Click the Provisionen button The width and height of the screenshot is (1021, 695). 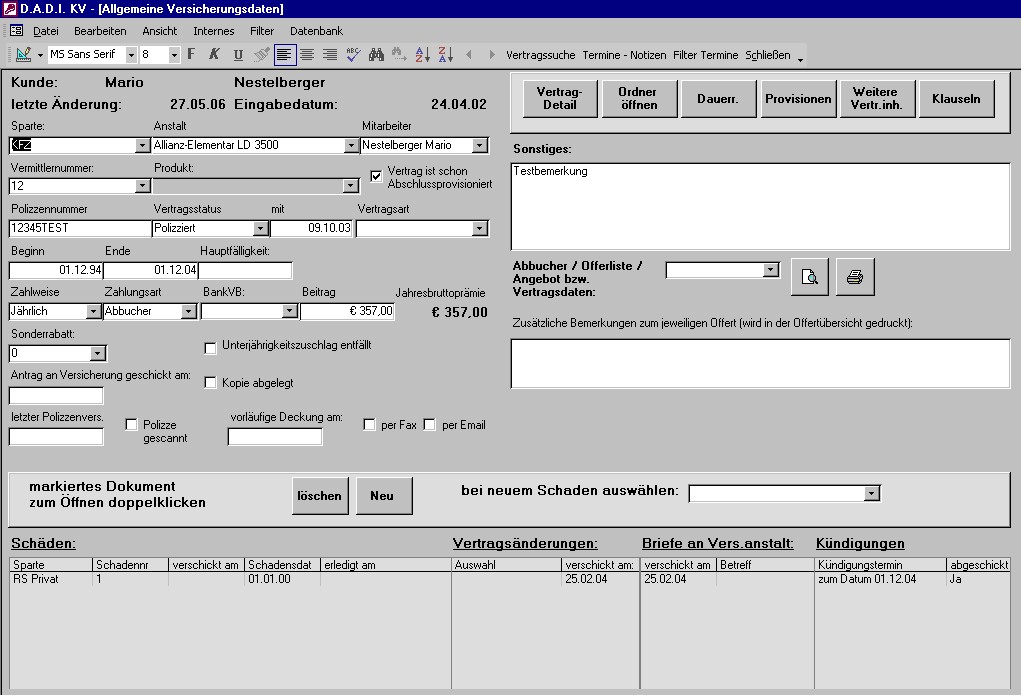797,99
